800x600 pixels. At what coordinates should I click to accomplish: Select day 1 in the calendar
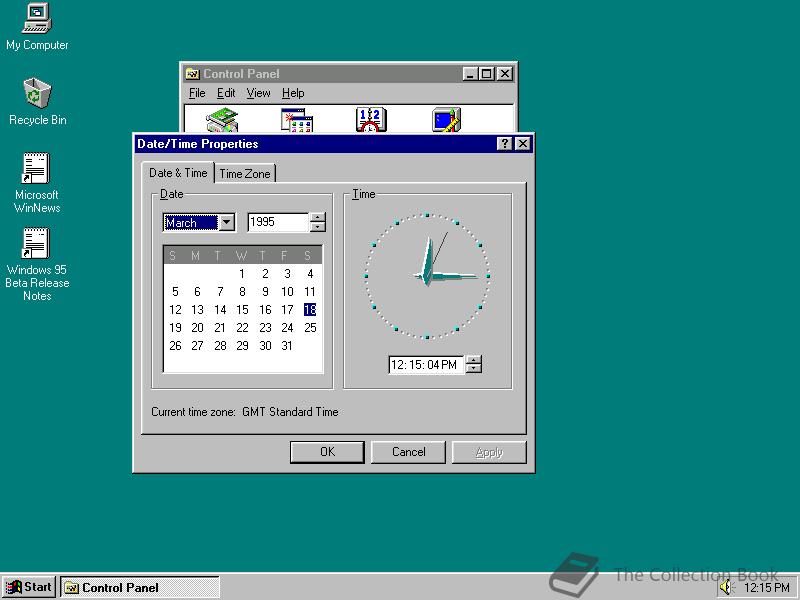(x=242, y=273)
